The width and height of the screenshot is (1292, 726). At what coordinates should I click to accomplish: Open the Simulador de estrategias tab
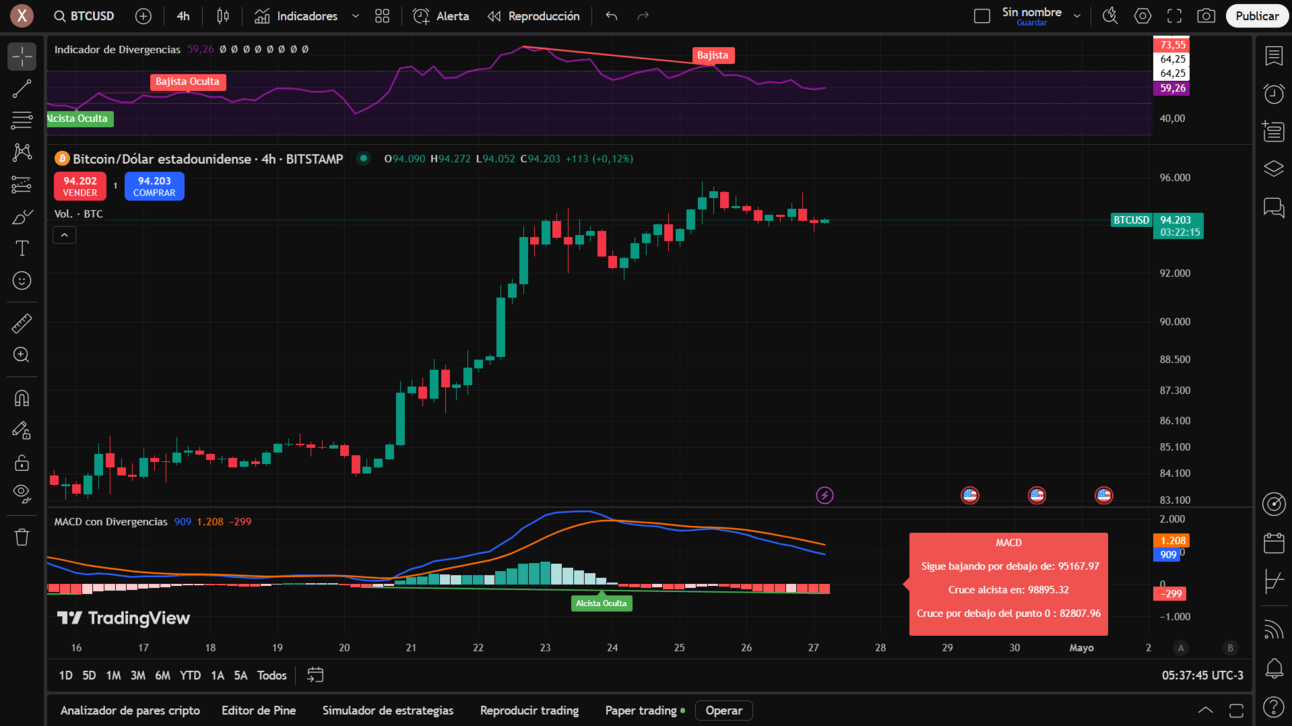(388, 711)
